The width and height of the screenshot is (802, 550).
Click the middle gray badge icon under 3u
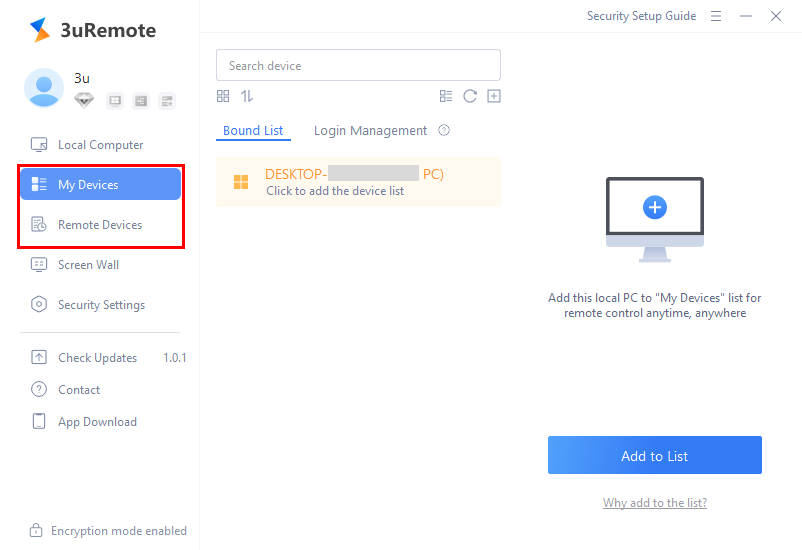coord(141,101)
